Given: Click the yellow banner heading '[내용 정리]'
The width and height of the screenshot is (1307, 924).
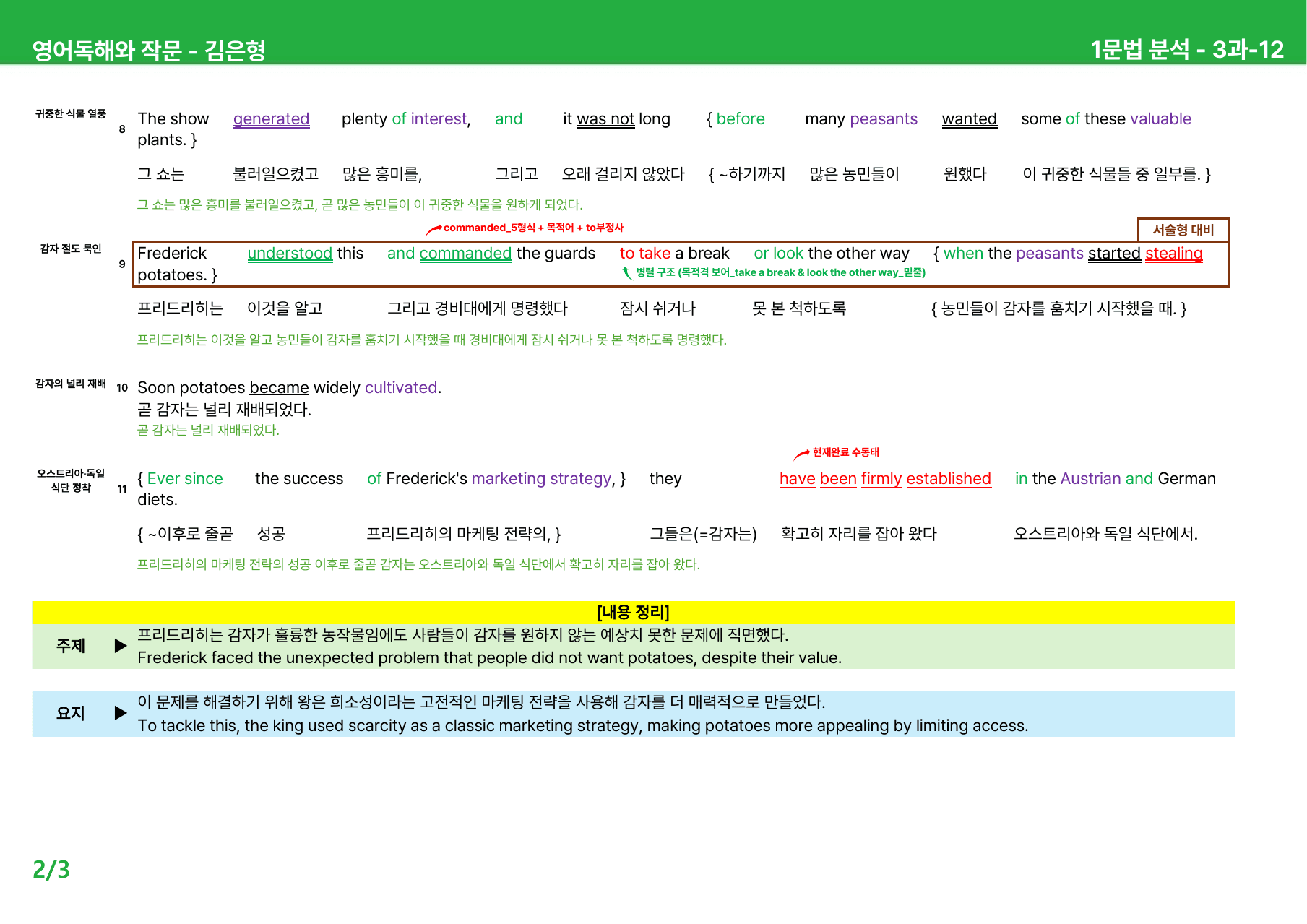Looking at the screenshot, I should pos(633,612).
